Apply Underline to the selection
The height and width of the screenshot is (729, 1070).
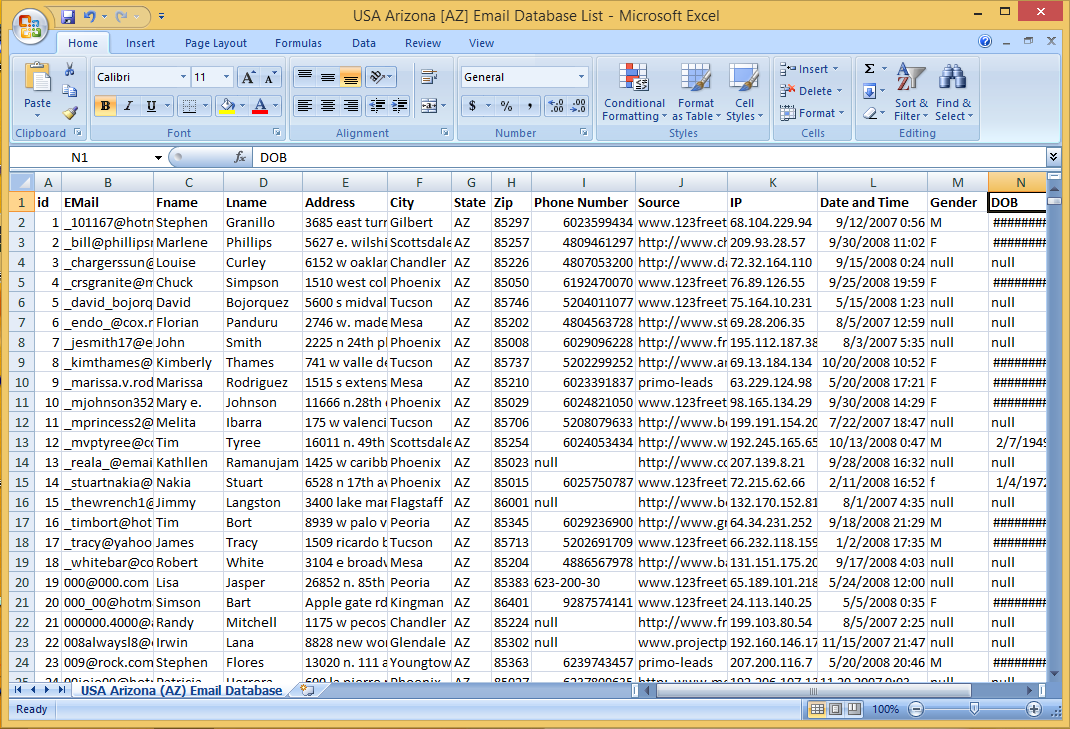(151, 106)
